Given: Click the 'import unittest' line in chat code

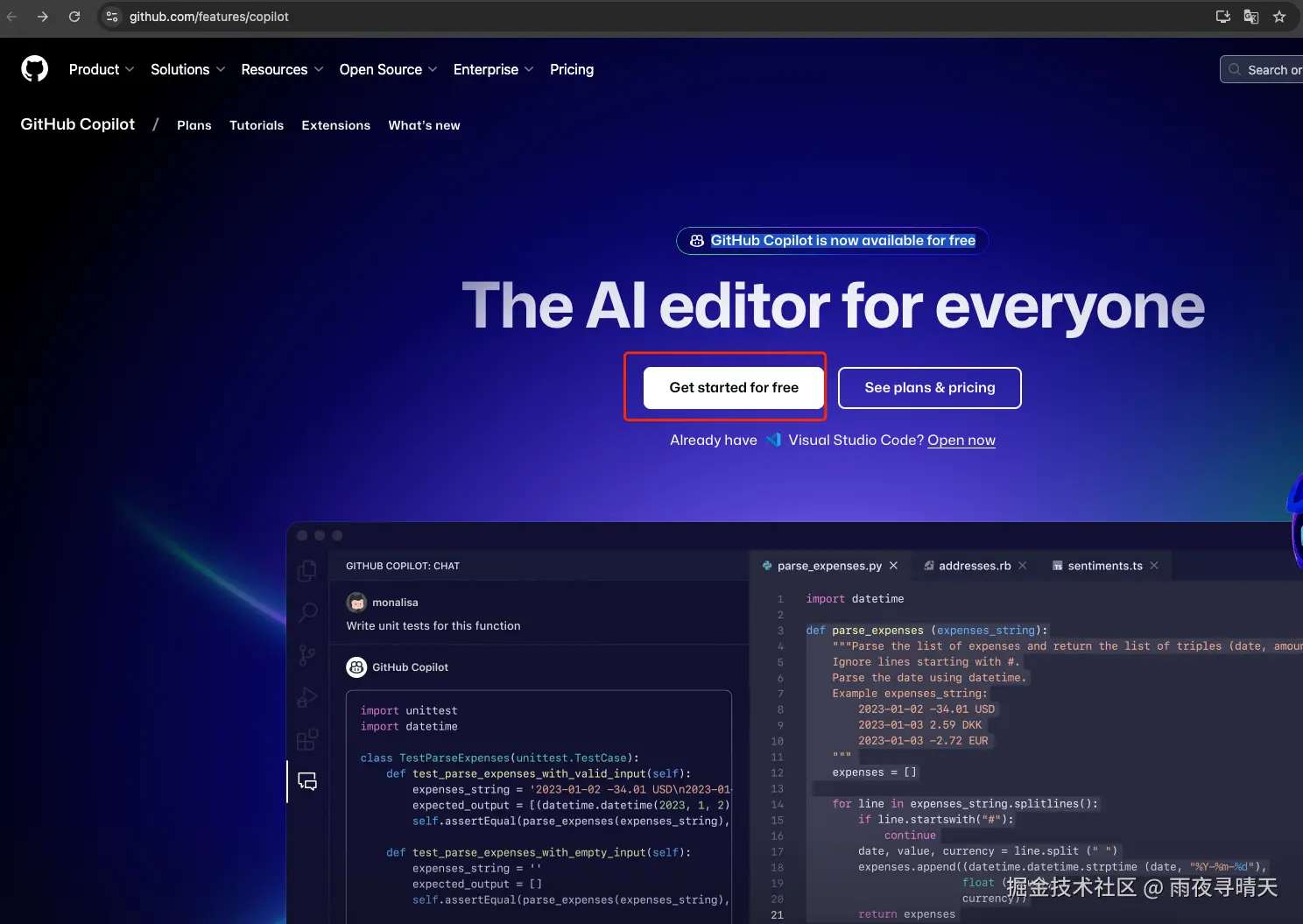Looking at the screenshot, I should click(409, 710).
